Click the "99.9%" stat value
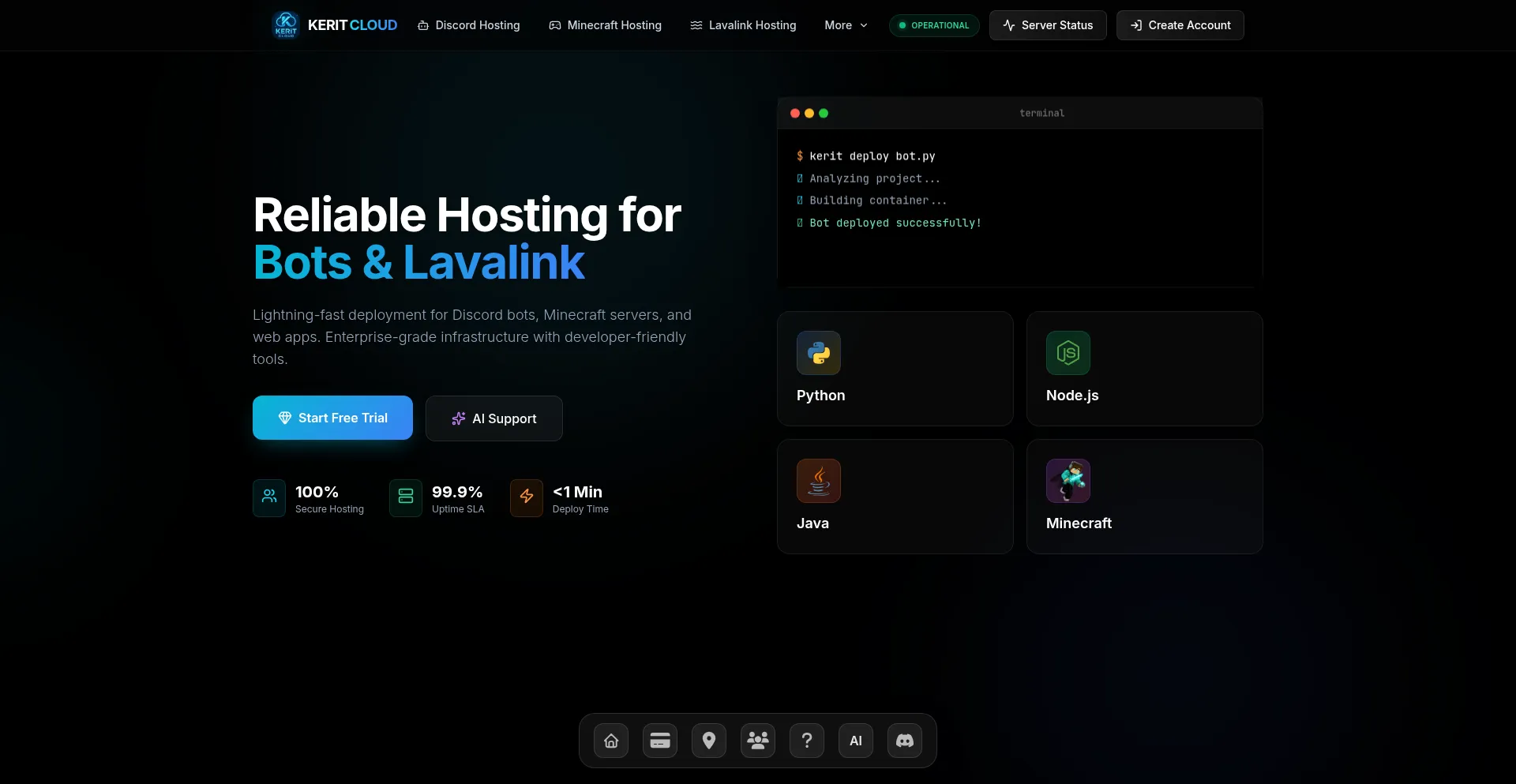1516x784 pixels. click(457, 492)
